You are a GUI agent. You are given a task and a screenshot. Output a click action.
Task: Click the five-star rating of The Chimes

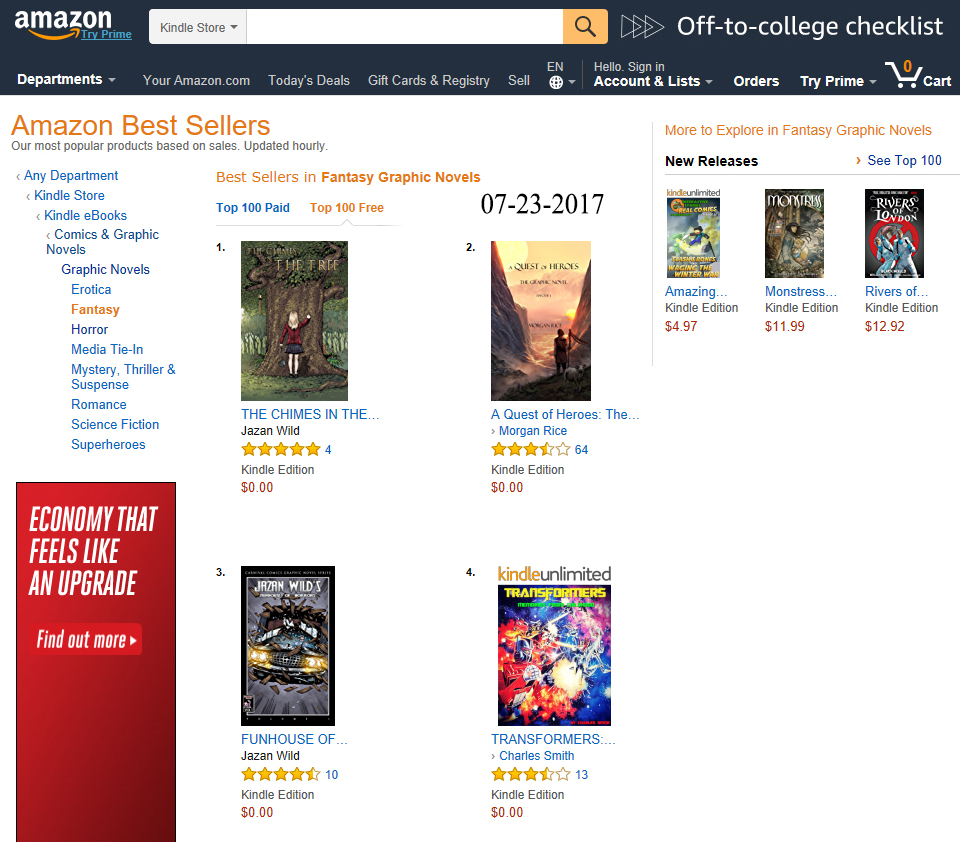(280, 449)
